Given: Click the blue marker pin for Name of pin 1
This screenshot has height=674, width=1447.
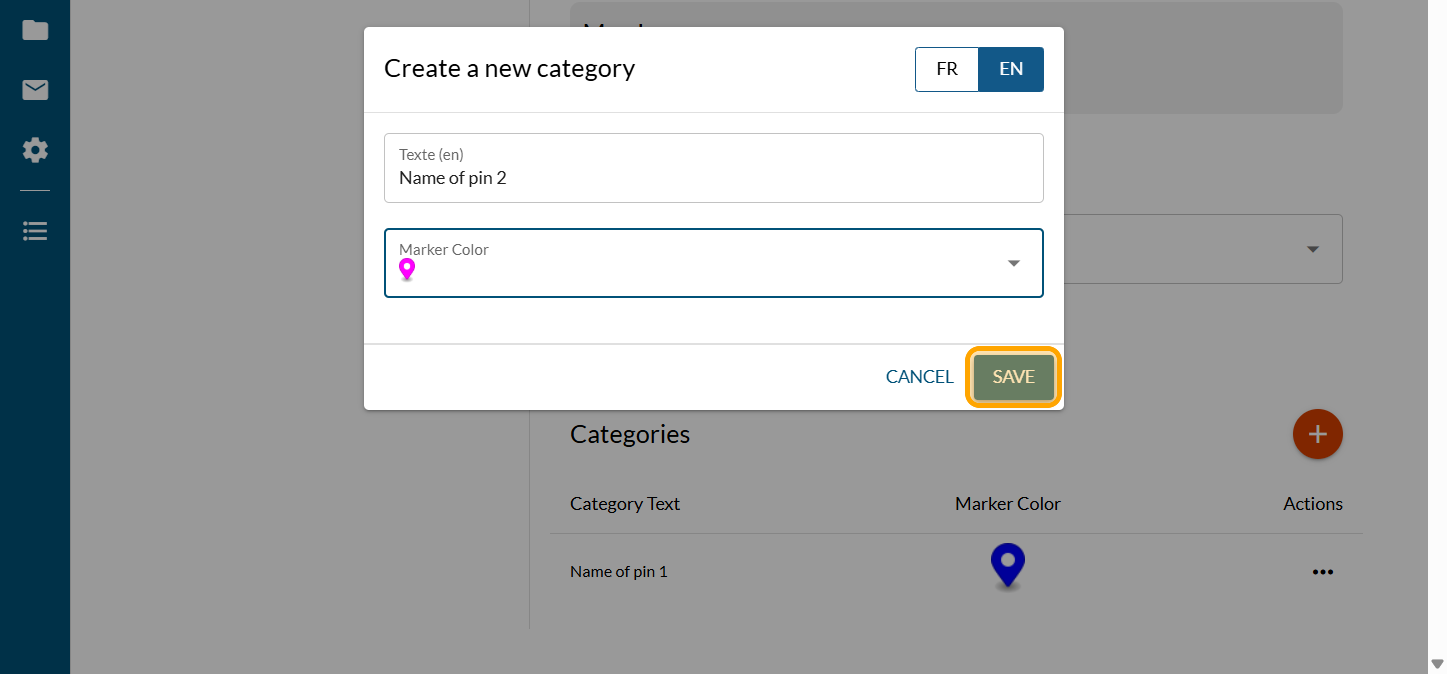Looking at the screenshot, I should [1007, 565].
